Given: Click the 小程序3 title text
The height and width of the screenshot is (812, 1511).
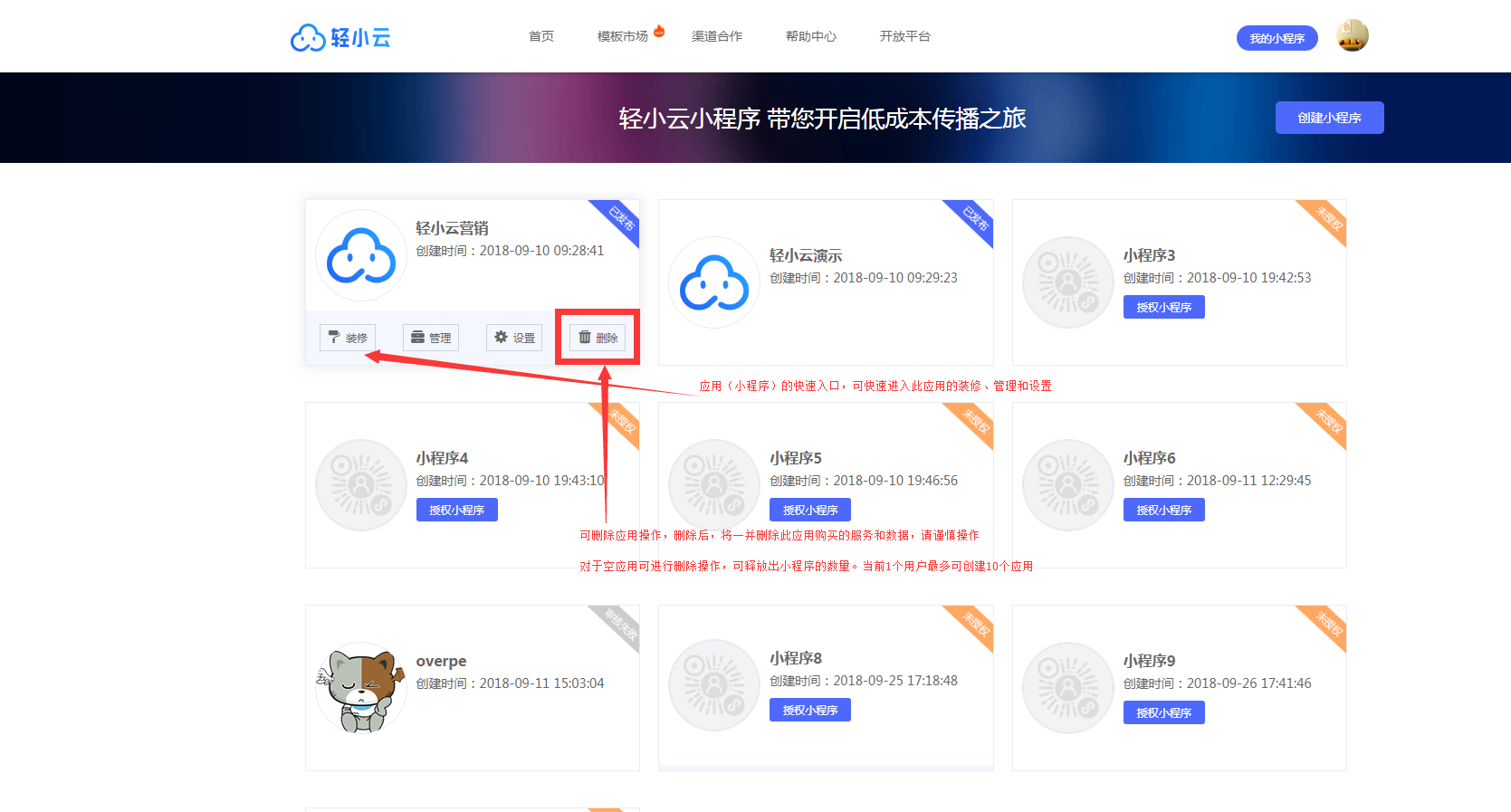Looking at the screenshot, I should pyautogui.click(x=1150, y=255).
